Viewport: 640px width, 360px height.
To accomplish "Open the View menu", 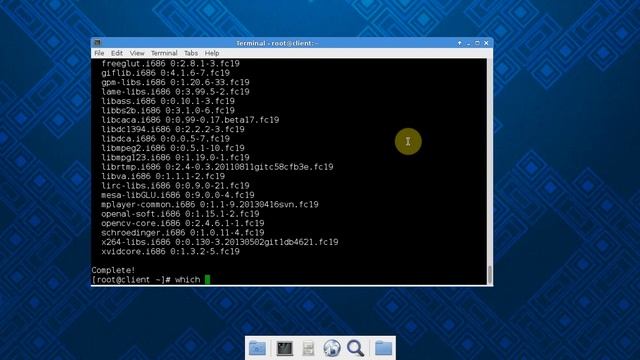I will pos(137,53).
